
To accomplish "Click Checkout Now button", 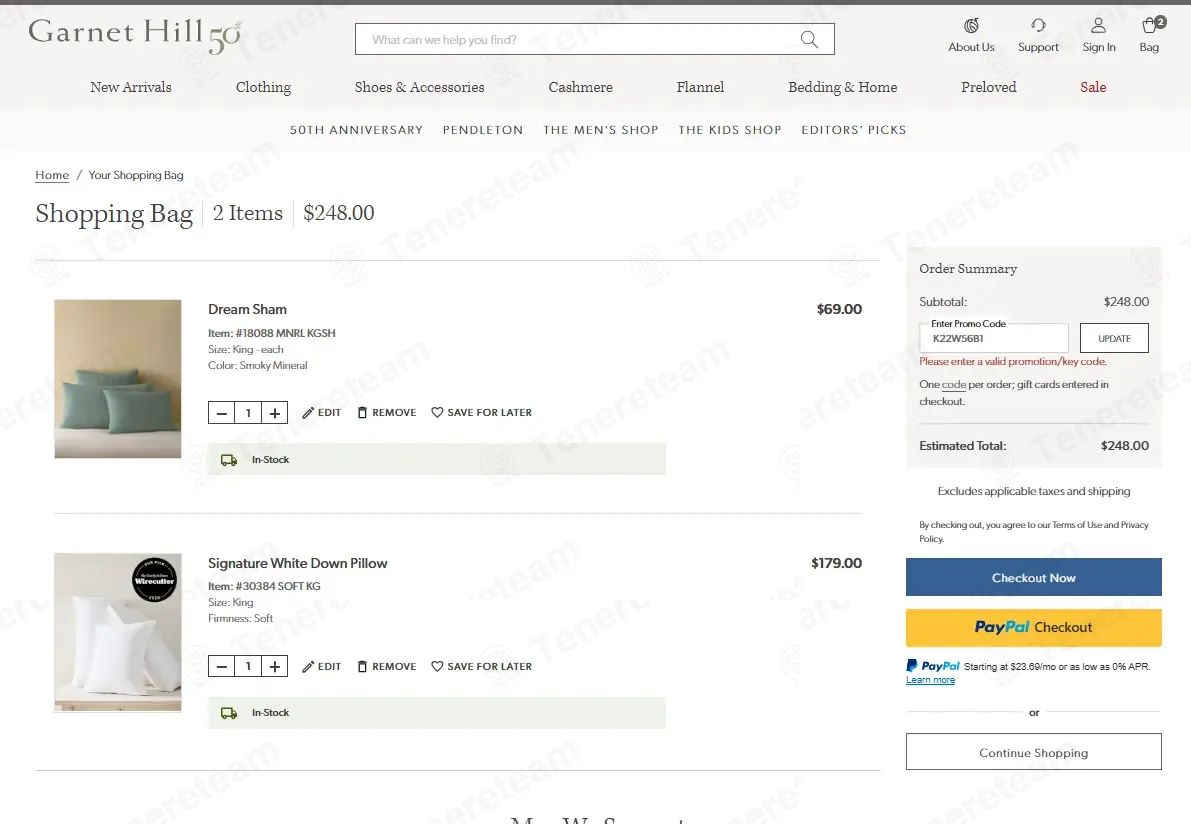I will pyautogui.click(x=1034, y=578).
